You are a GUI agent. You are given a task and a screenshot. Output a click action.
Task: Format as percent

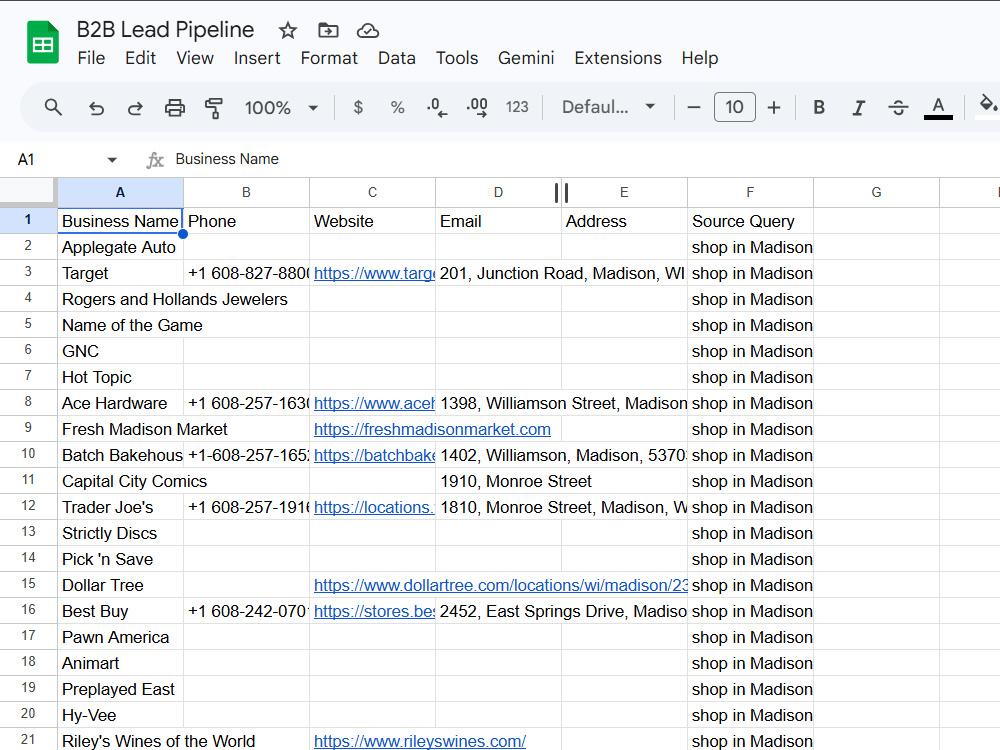tap(397, 107)
